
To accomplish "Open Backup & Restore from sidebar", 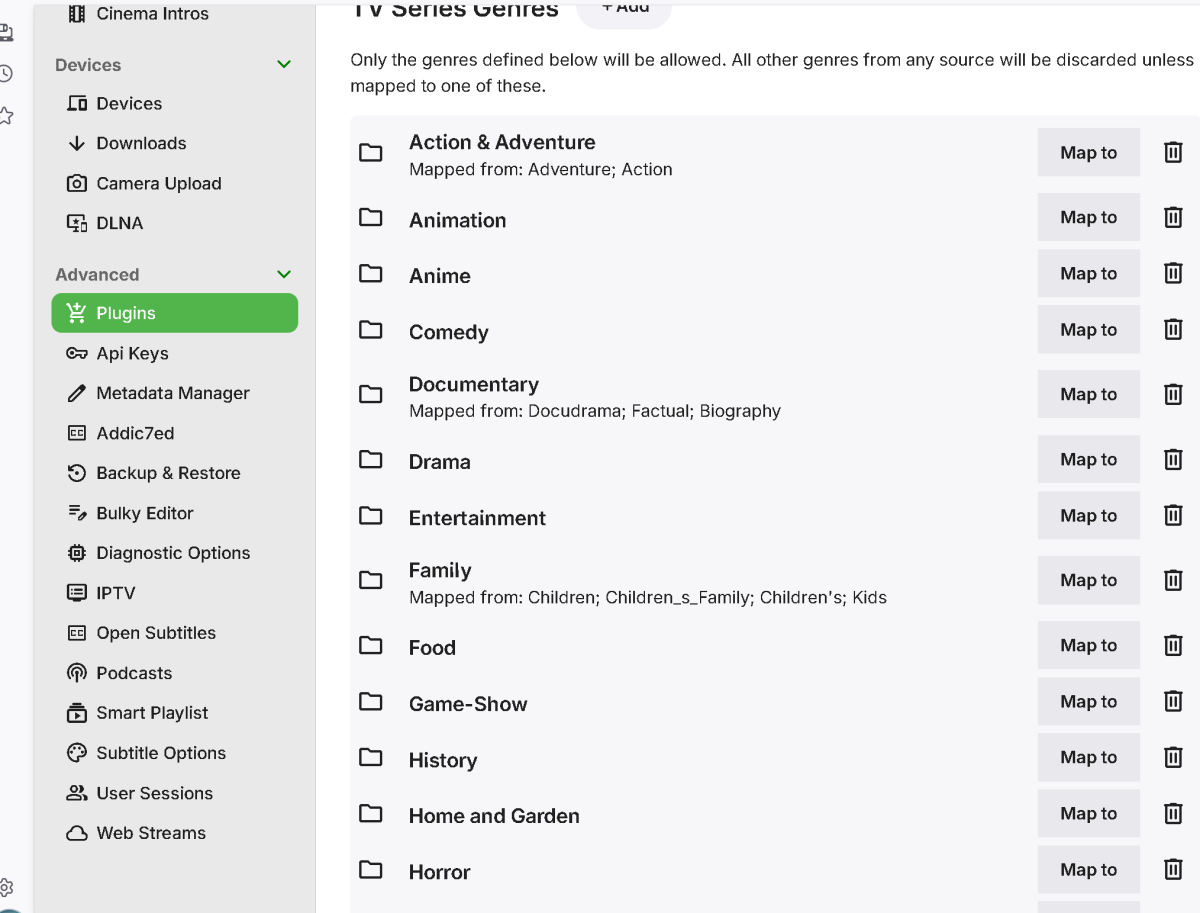I will pyautogui.click(x=168, y=473).
